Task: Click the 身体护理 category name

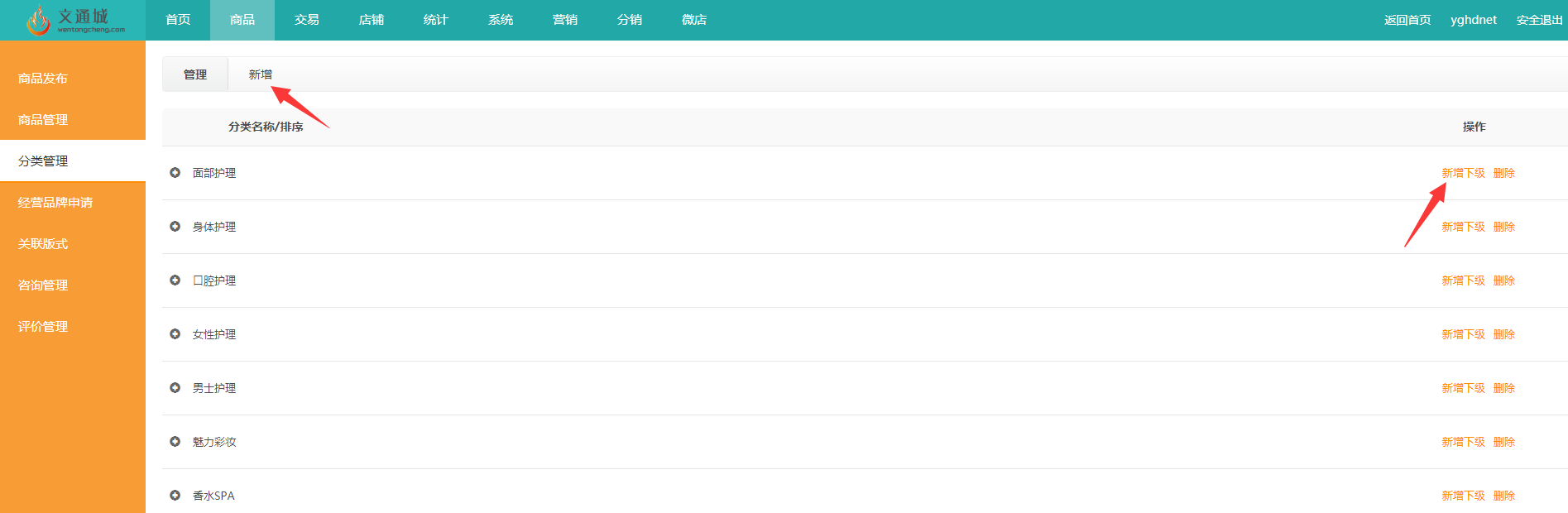Action: tap(214, 227)
